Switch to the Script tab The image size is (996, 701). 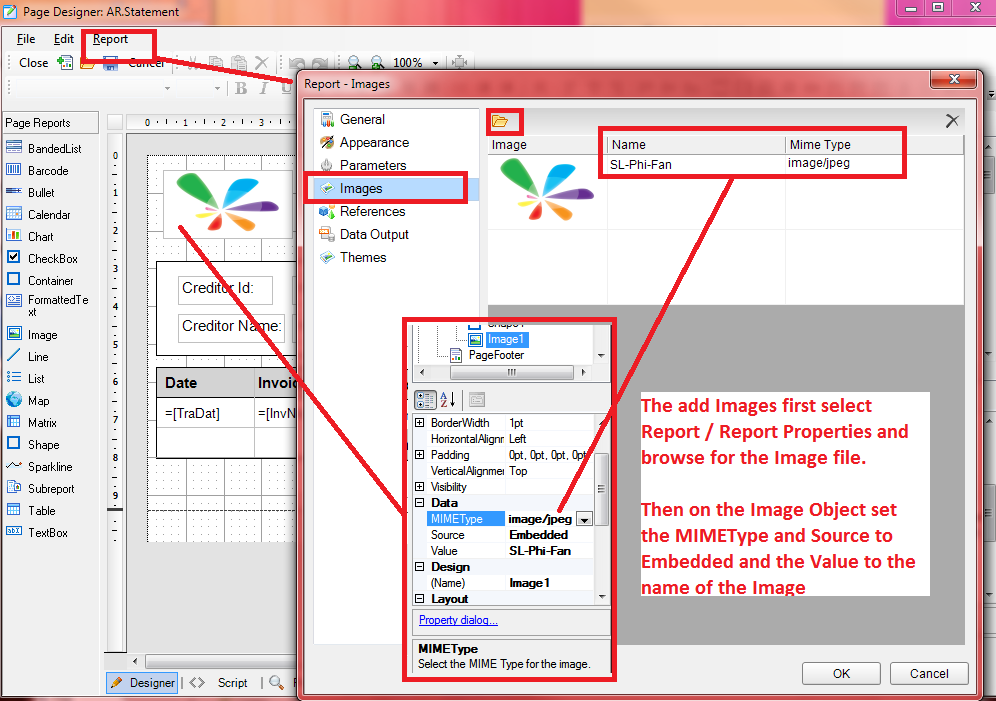(219, 683)
